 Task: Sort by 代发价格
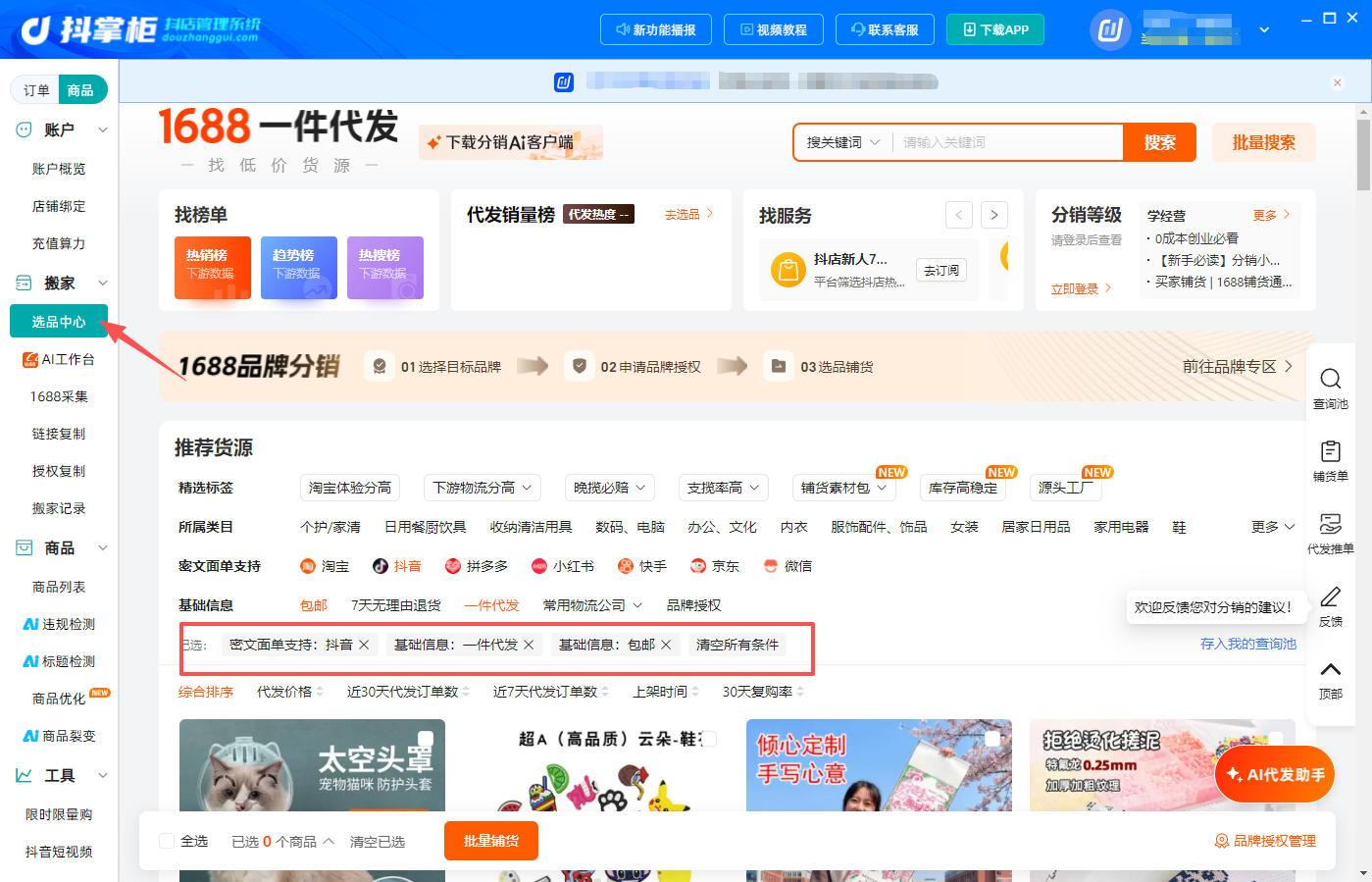click(289, 692)
